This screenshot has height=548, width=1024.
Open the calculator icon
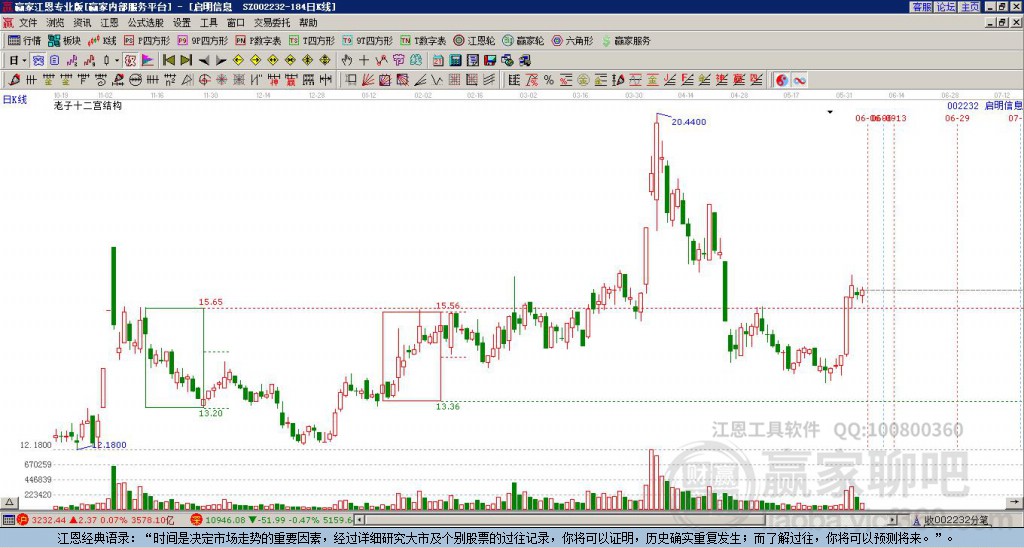455,60
